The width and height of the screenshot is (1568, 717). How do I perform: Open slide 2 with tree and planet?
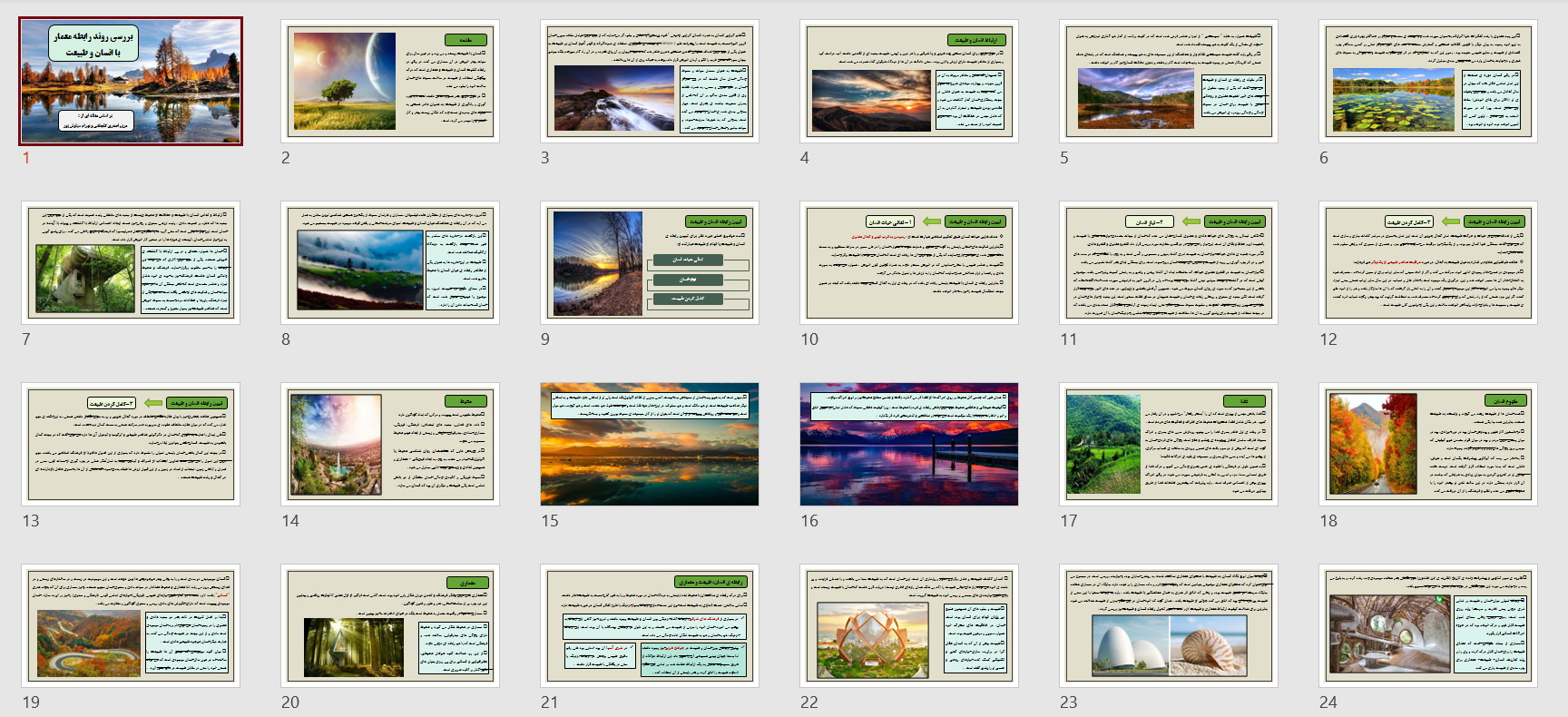pos(390,81)
